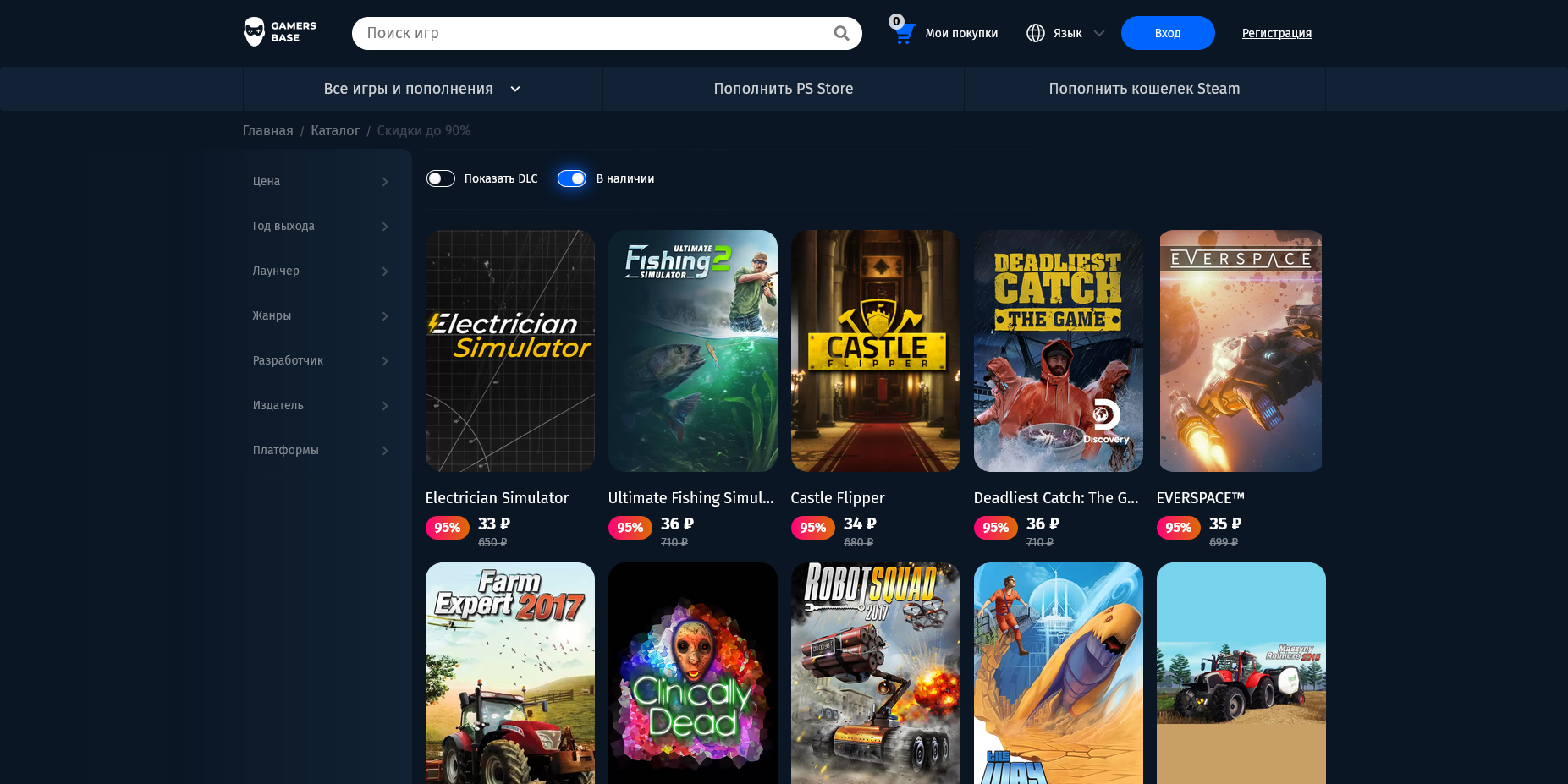The image size is (1568, 784).
Task: Go to Пополнить PS Store
Action: click(784, 89)
